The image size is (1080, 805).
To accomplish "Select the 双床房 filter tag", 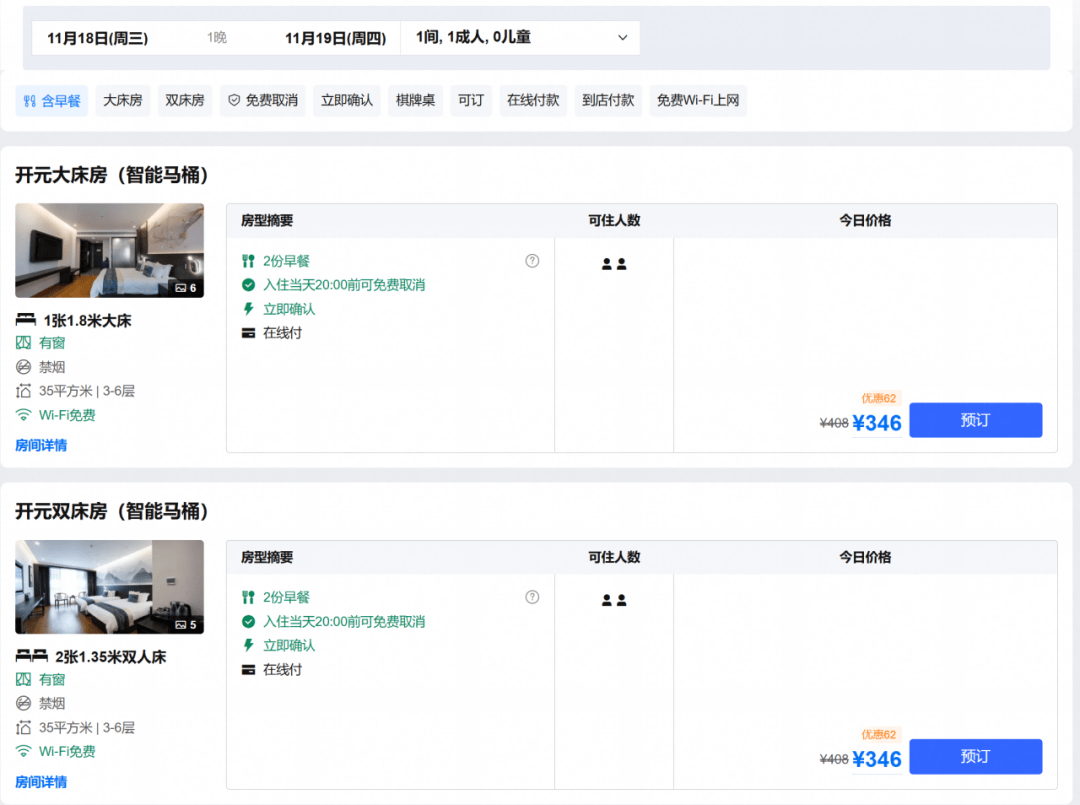I will (x=185, y=101).
